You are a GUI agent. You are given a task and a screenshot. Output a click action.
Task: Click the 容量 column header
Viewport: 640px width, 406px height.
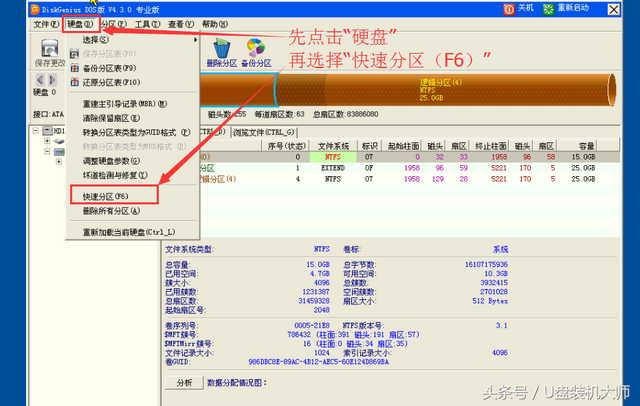coord(576,146)
